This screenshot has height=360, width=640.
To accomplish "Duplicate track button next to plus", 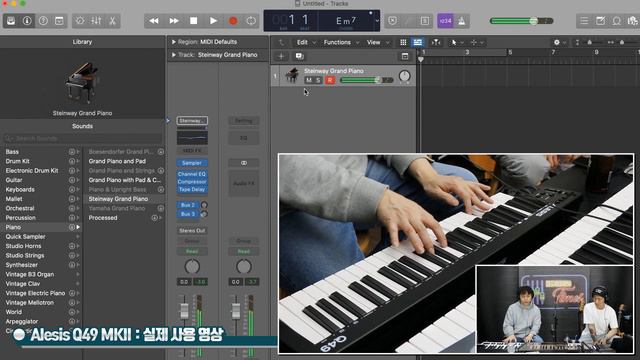I will coord(299,56).
